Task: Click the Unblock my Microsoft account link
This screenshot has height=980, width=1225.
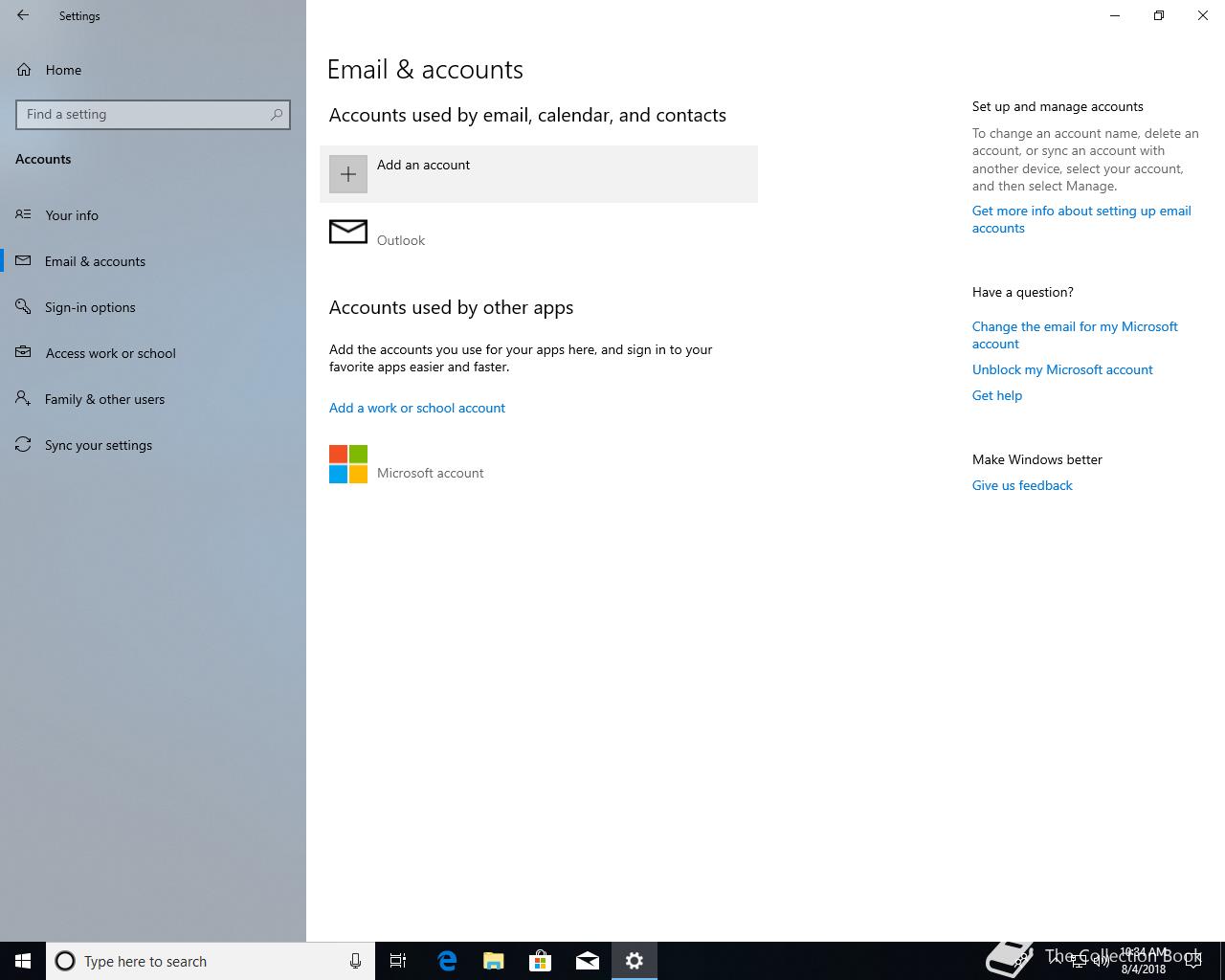Action: coord(1062,369)
